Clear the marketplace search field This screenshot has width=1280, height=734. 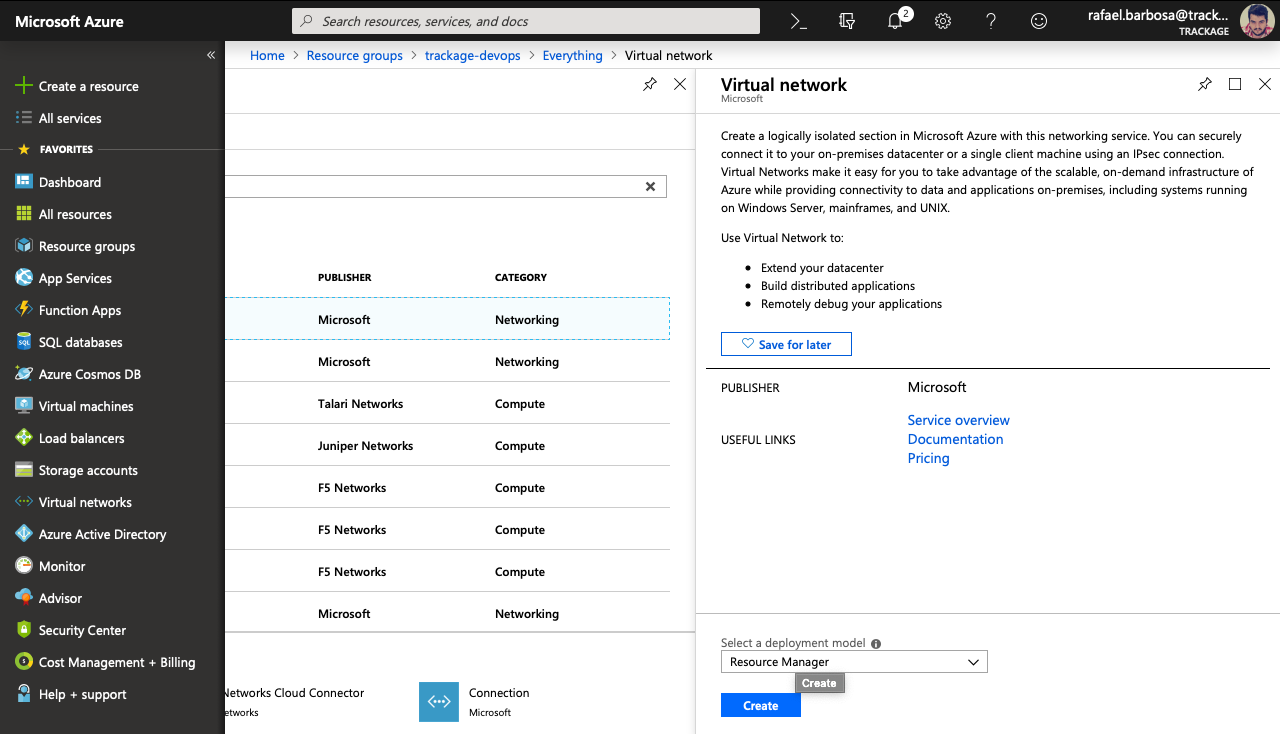coord(650,186)
